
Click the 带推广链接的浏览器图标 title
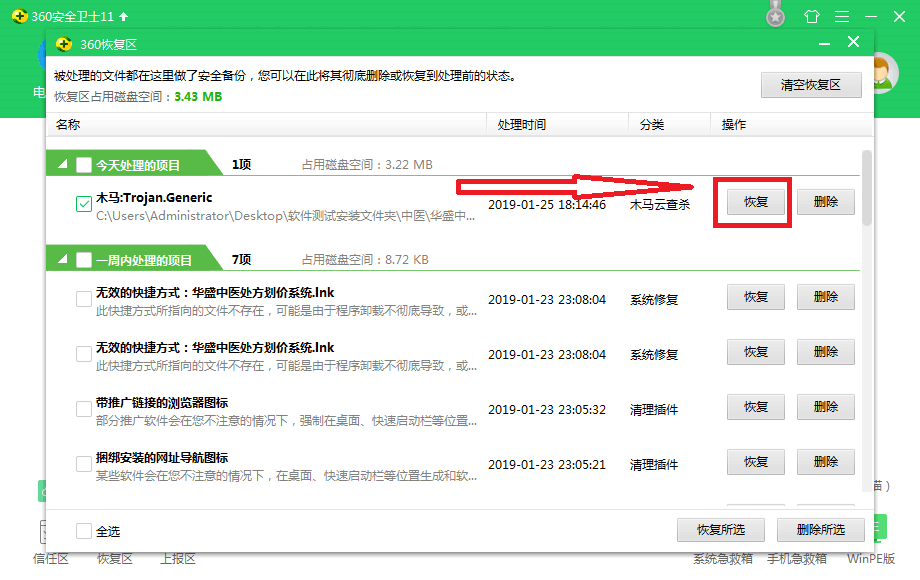point(162,403)
